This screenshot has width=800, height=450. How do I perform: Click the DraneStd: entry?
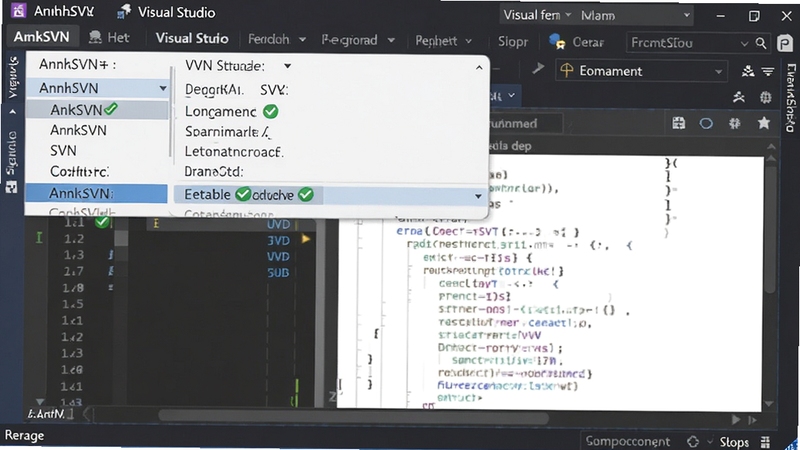[x=214, y=171]
